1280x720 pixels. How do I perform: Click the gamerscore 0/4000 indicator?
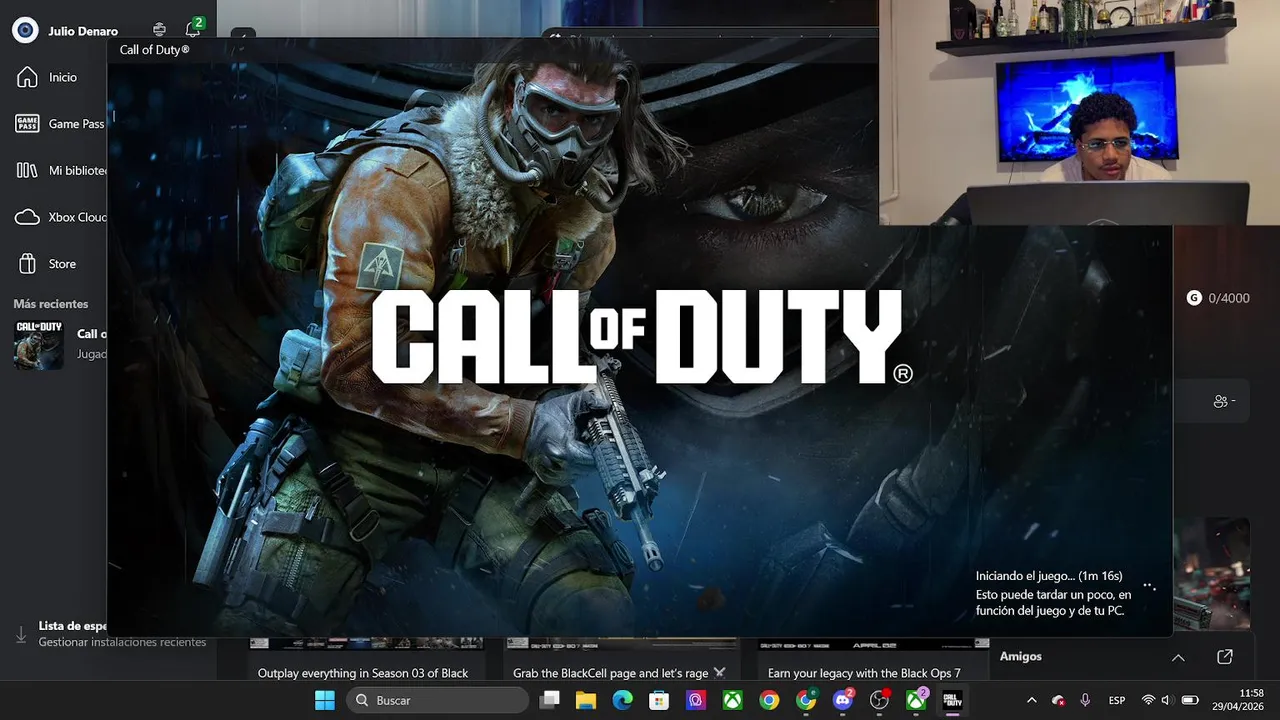(x=1218, y=298)
